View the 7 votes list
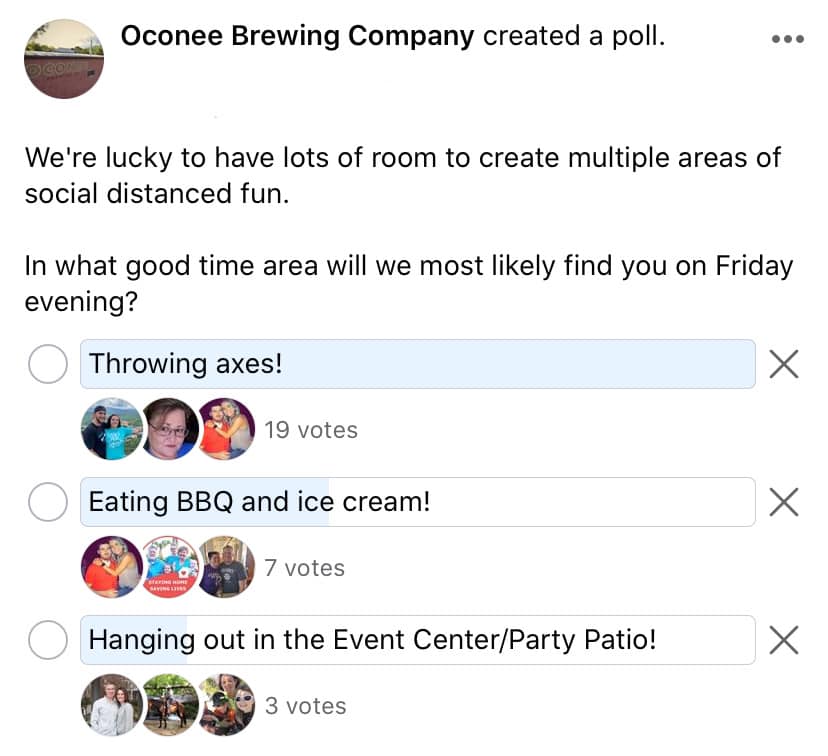828x756 pixels. 305,568
